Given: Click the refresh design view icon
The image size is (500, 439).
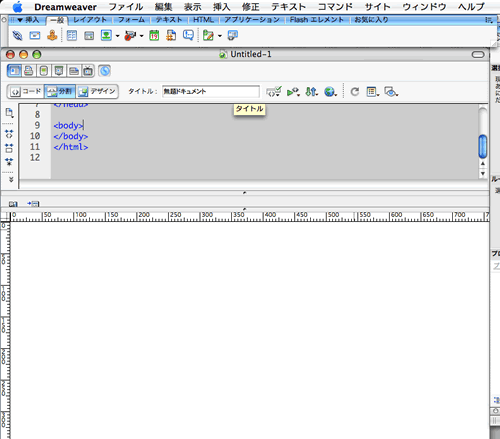Looking at the screenshot, I should click(355, 92).
